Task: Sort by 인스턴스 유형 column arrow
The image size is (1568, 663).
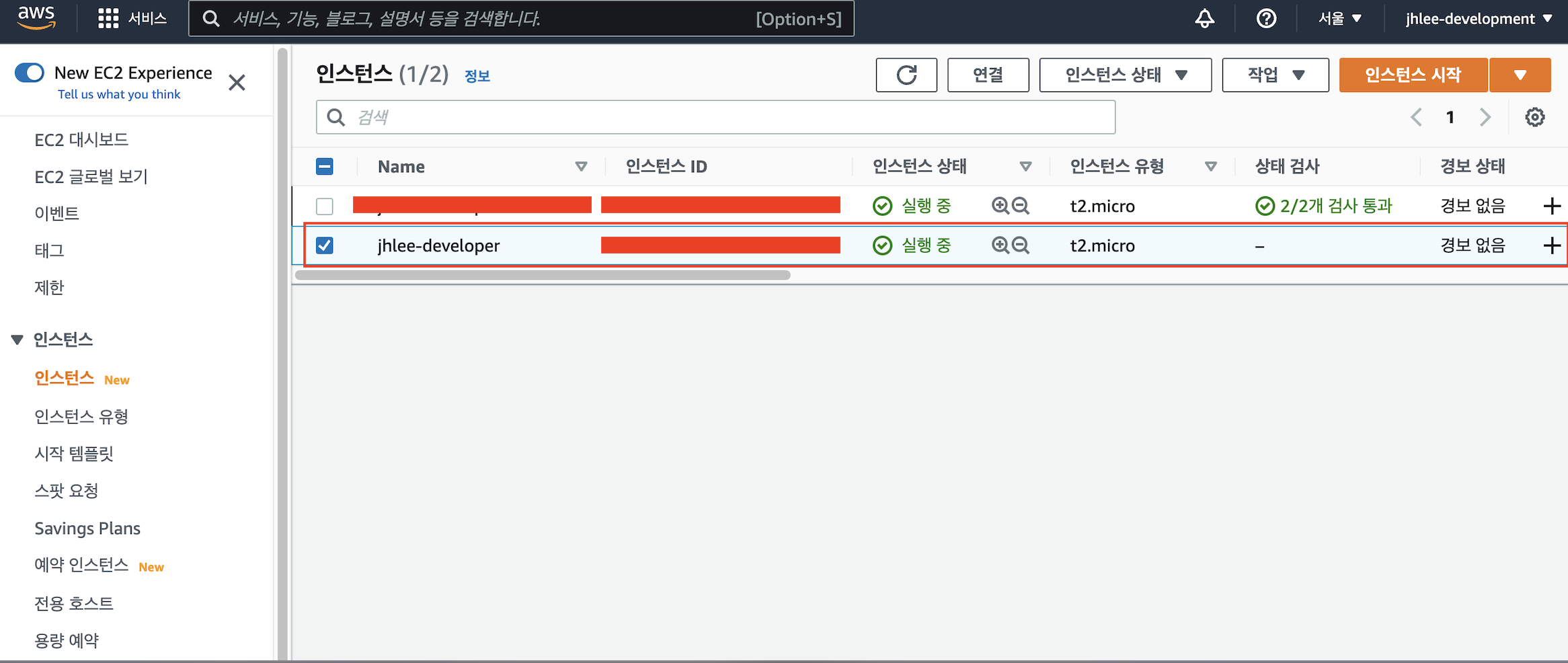Action: pos(1211,166)
